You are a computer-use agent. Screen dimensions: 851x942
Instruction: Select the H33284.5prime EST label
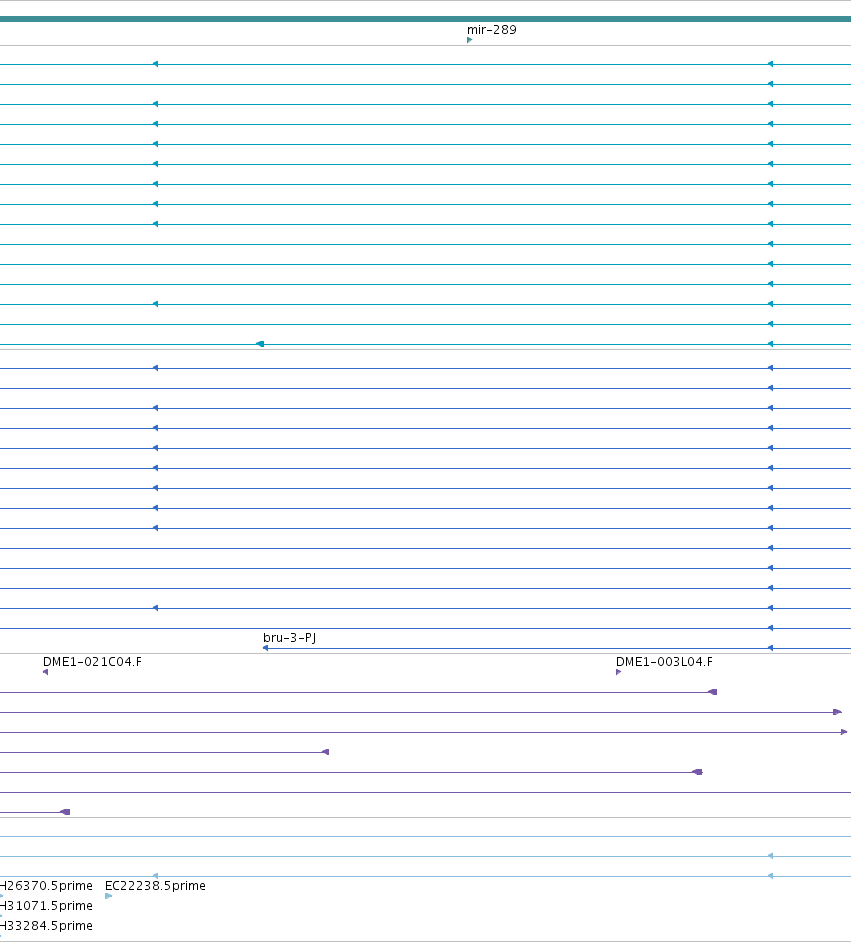click(x=46, y=925)
